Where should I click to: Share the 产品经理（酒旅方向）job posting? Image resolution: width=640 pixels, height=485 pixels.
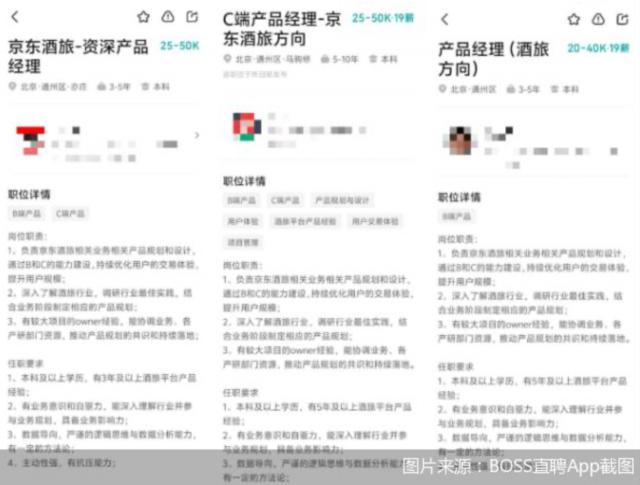[622, 19]
